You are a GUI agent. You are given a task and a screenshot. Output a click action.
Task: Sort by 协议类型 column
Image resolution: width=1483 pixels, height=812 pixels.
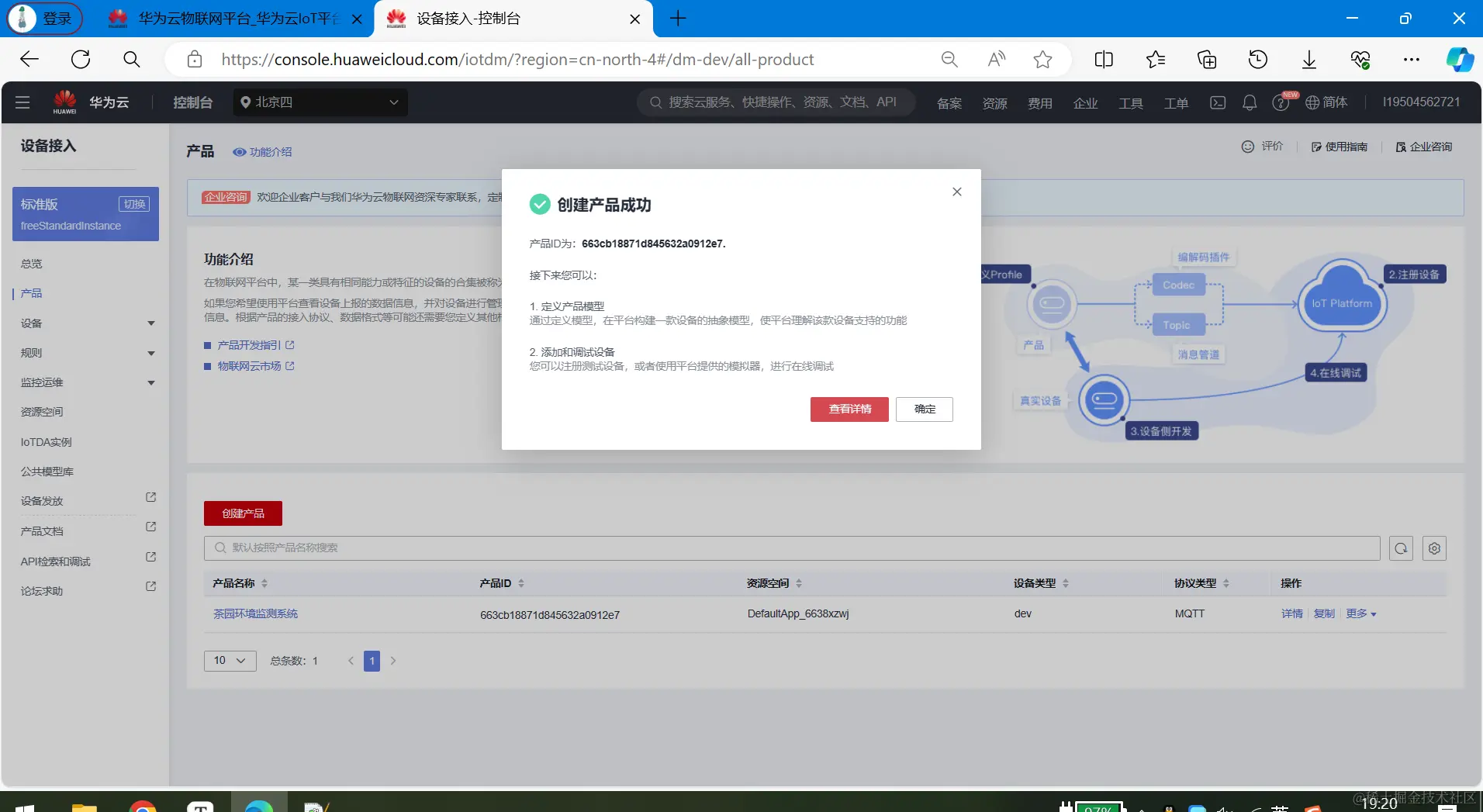[x=1226, y=583]
